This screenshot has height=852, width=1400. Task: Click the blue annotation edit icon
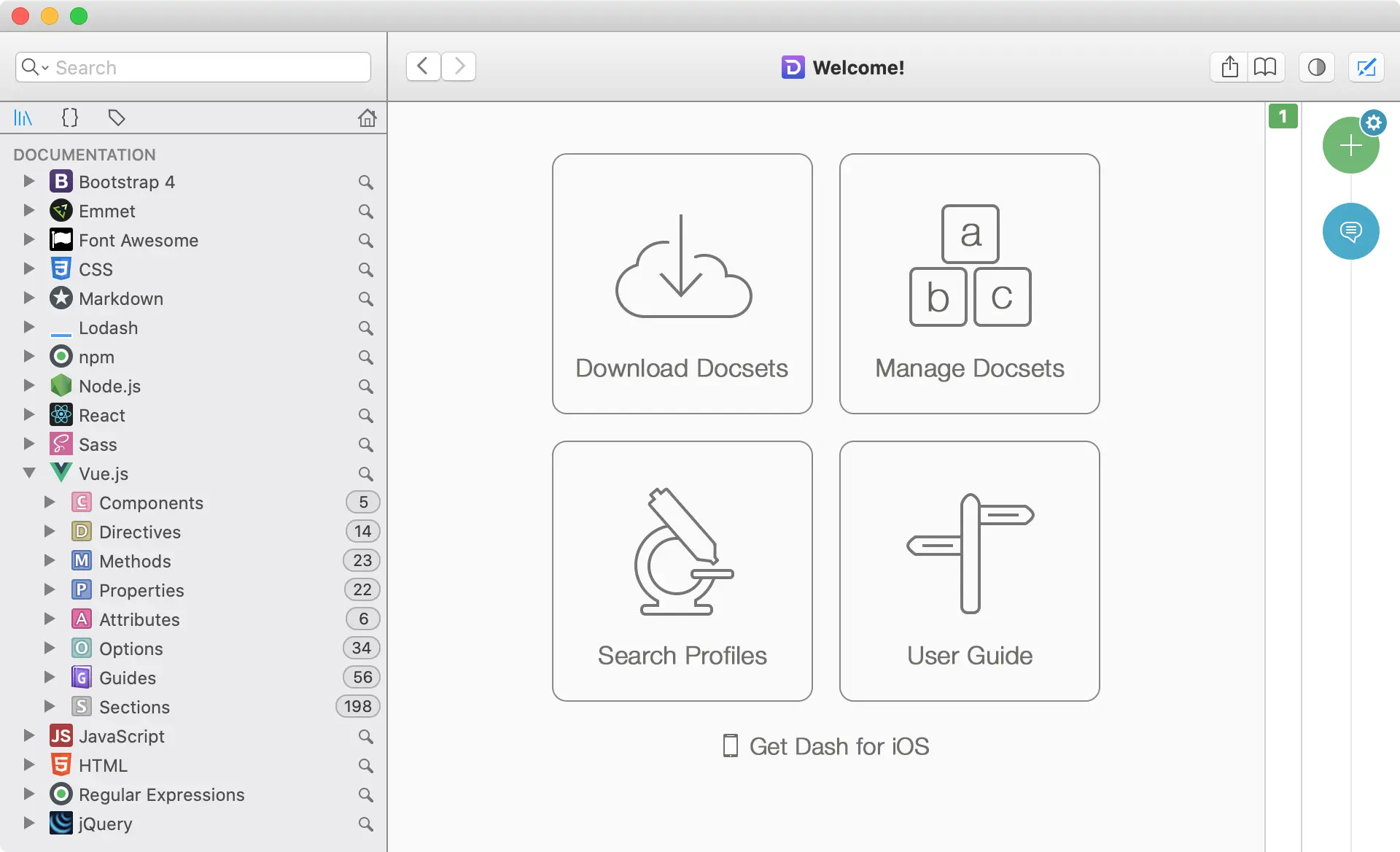(x=1366, y=67)
